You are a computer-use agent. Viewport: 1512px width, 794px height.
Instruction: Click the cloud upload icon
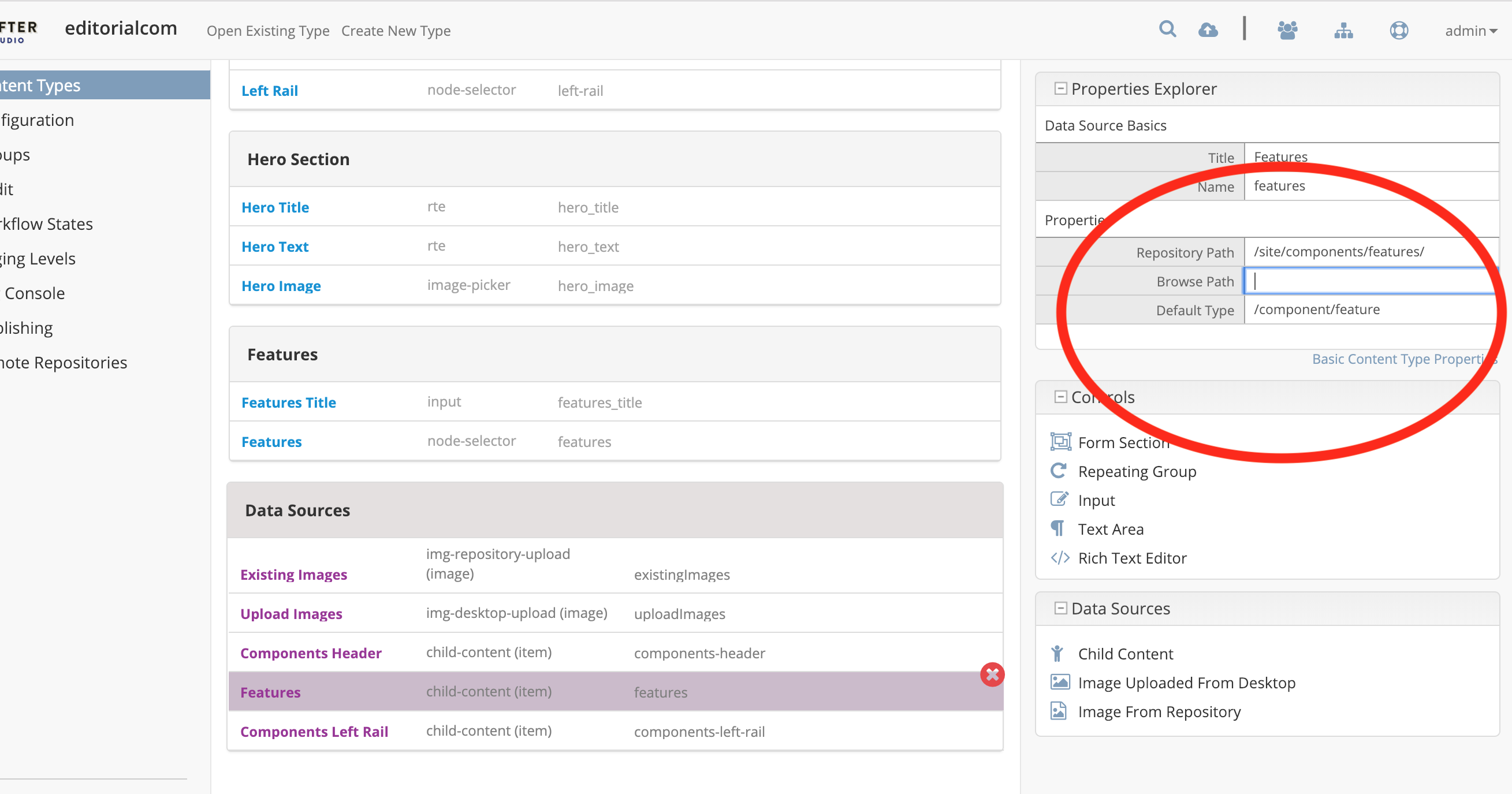point(1209,29)
